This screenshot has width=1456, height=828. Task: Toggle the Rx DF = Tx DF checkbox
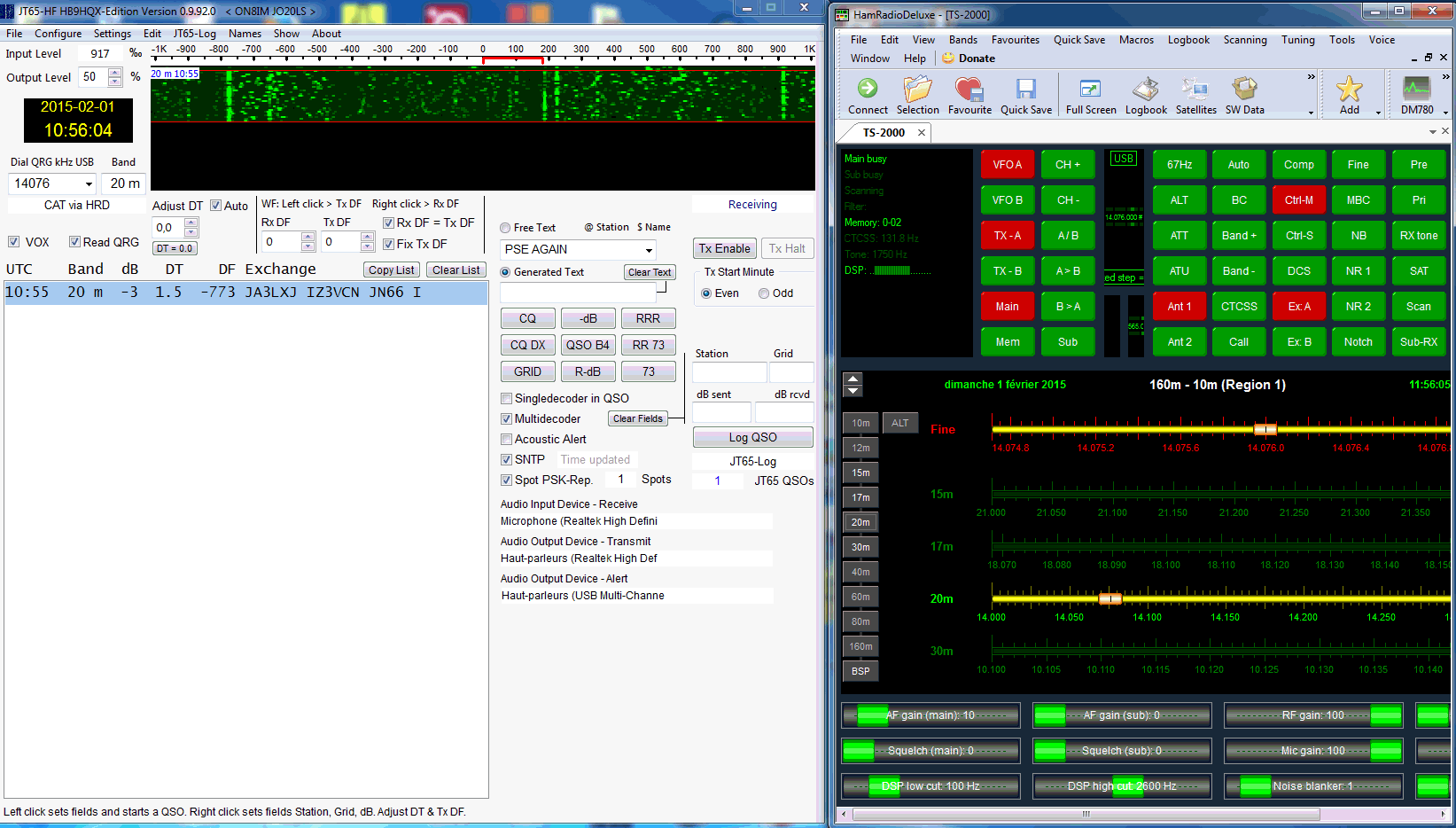388,223
